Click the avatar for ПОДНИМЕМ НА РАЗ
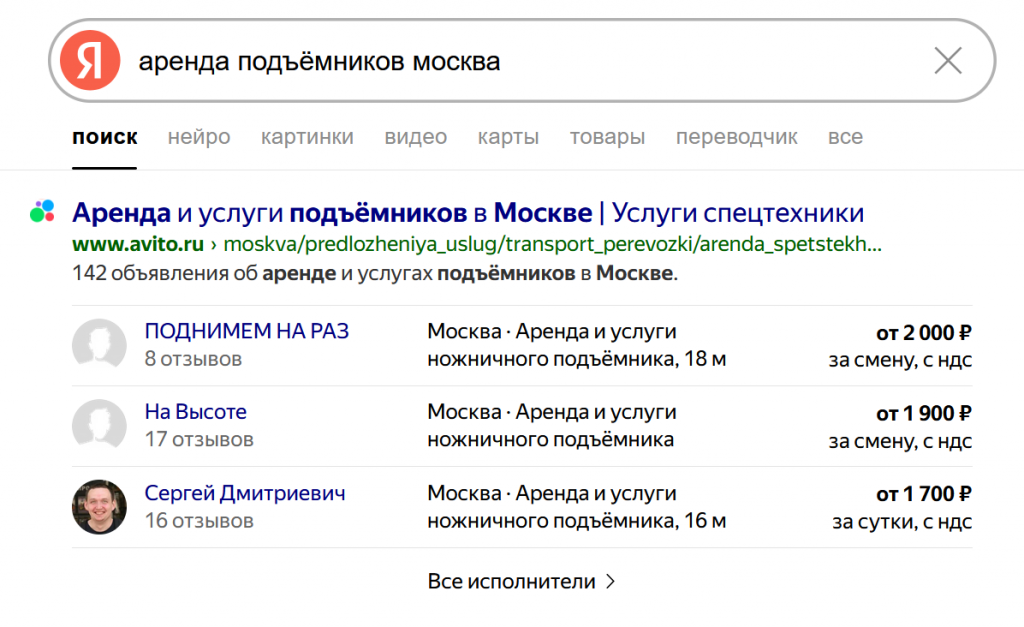Image resolution: width=1024 pixels, height=627 pixels. point(99,345)
